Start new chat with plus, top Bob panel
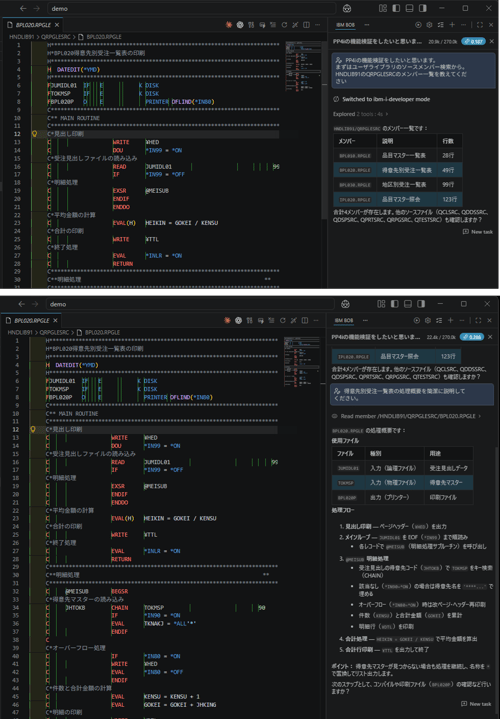This screenshot has width=500, height=719. (x=452, y=25)
